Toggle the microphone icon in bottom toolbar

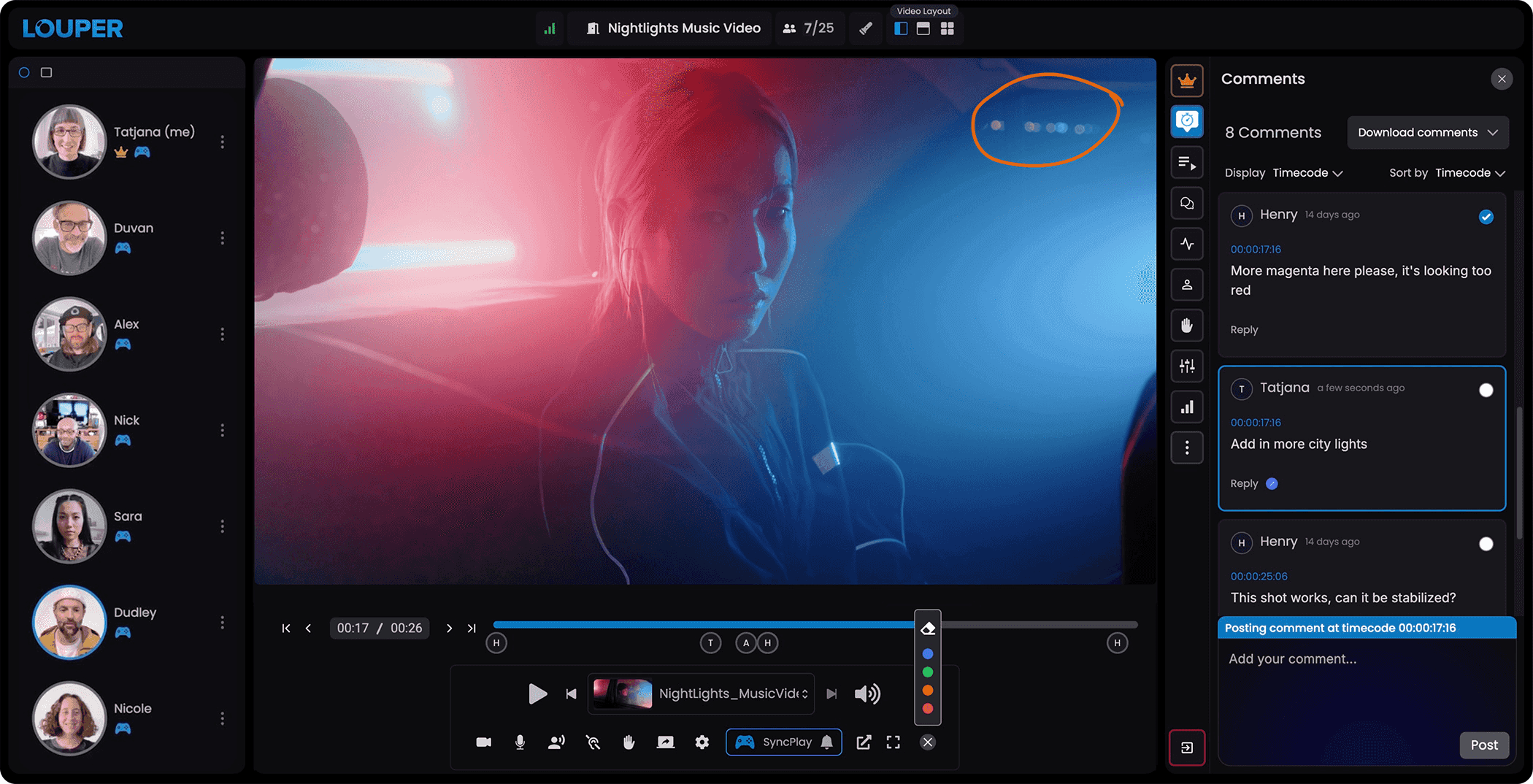pyautogui.click(x=520, y=742)
